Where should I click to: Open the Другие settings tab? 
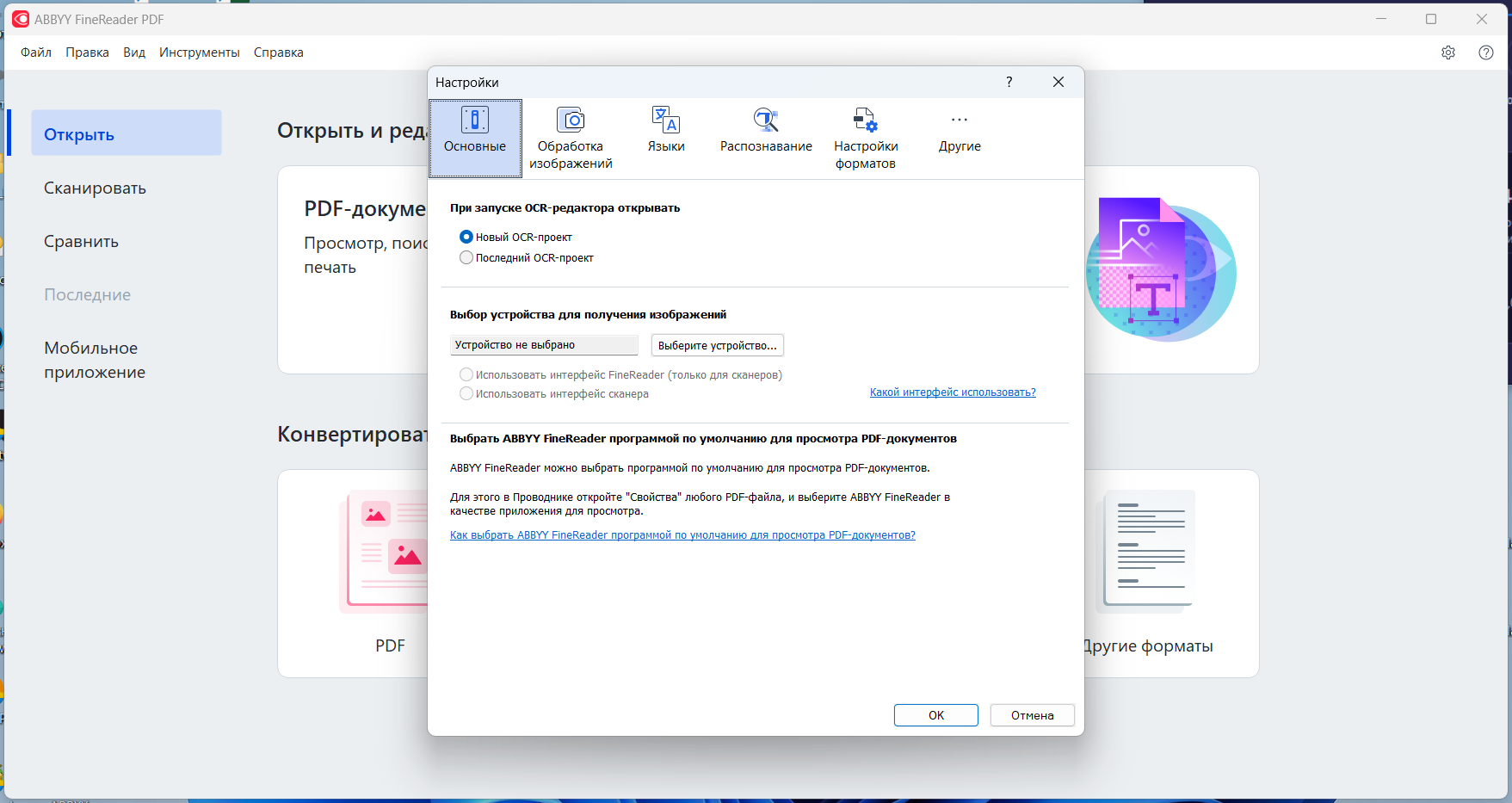point(960,139)
